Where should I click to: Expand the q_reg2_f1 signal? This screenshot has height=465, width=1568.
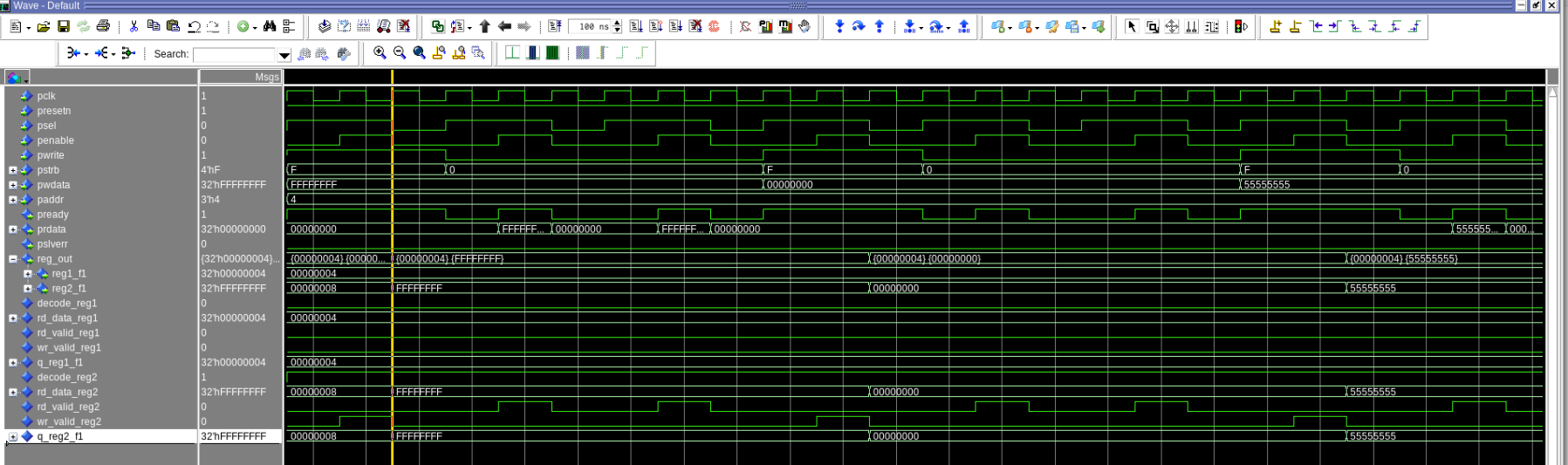[x=13, y=436]
